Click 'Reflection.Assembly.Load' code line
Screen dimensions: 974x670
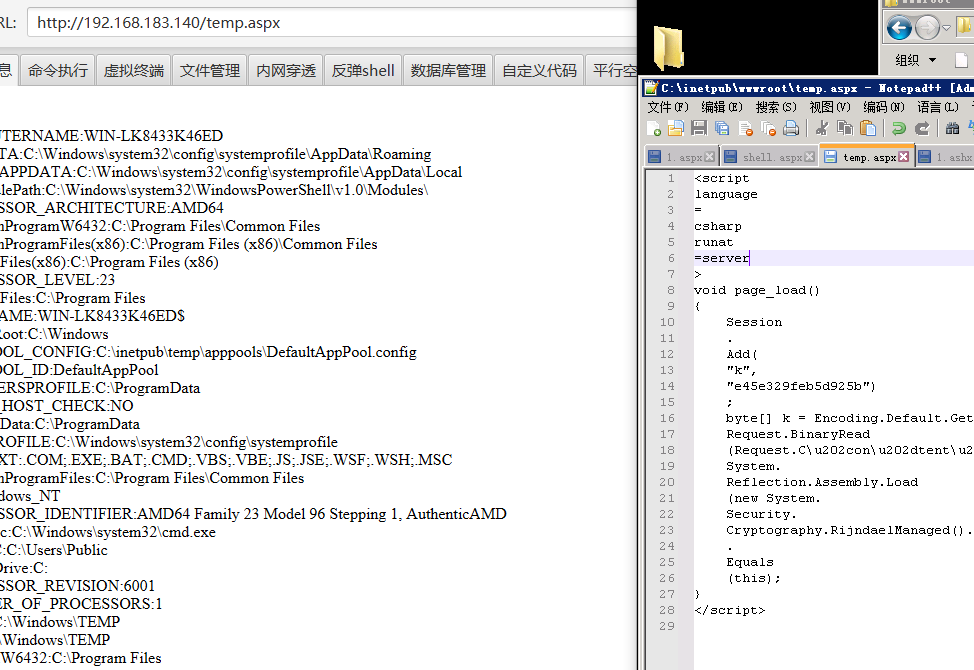pos(822,482)
